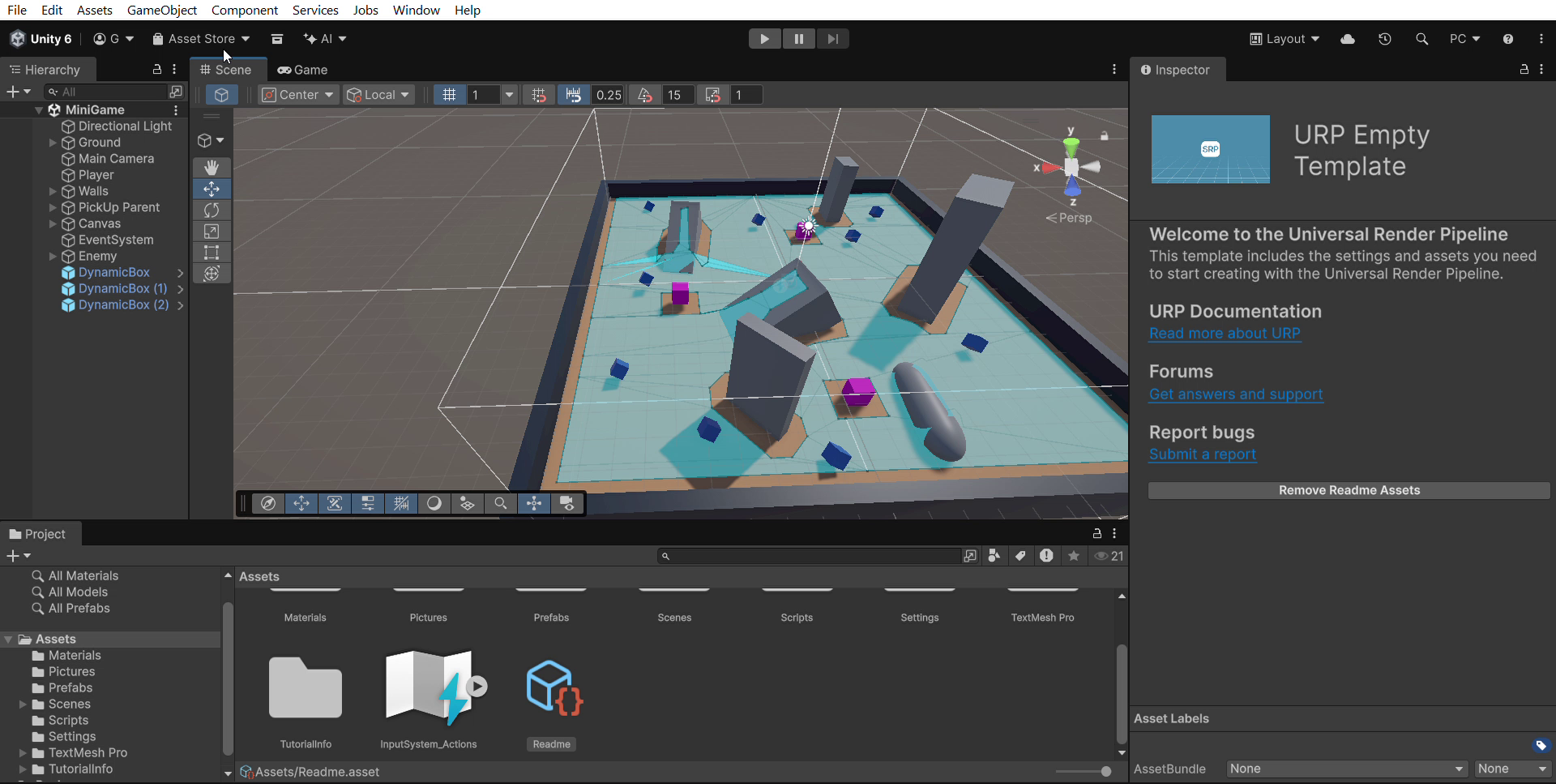Image resolution: width=1556 pixels, height=784 pixels.
Task: Expand the PickUp Parent hierarchy item
Action: 53,207
